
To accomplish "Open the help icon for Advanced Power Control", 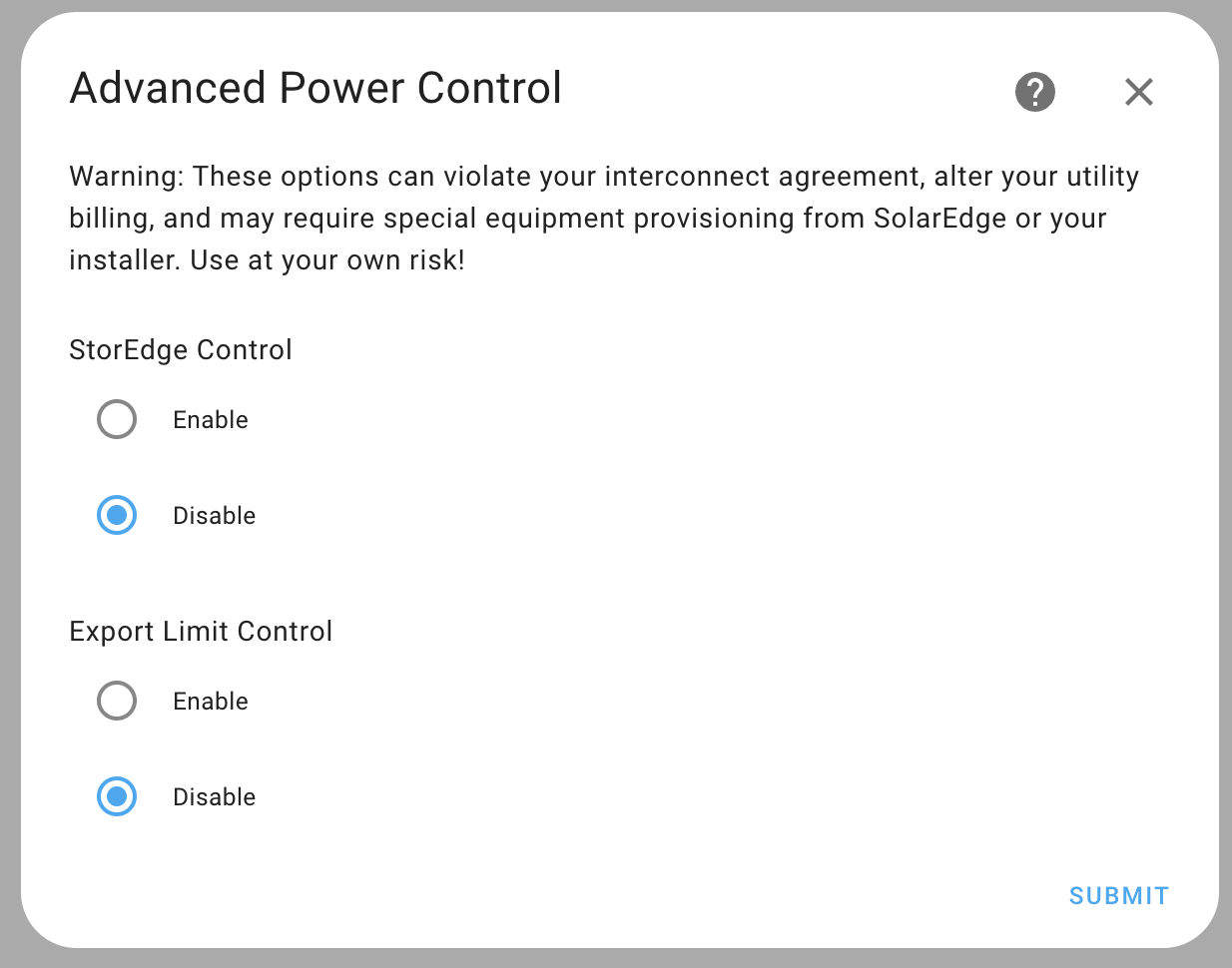I will (1035, 92).
